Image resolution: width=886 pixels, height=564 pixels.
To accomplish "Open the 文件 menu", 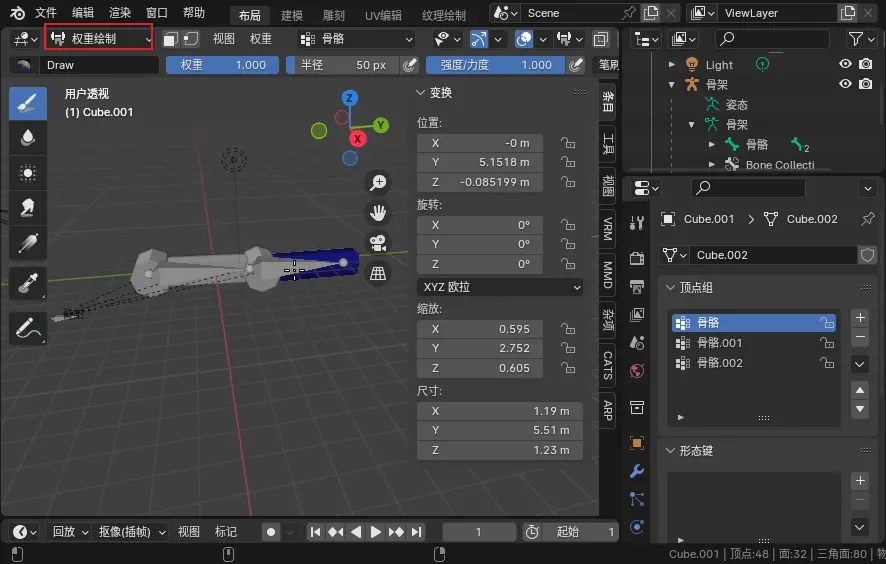I will tap(46, 13).
